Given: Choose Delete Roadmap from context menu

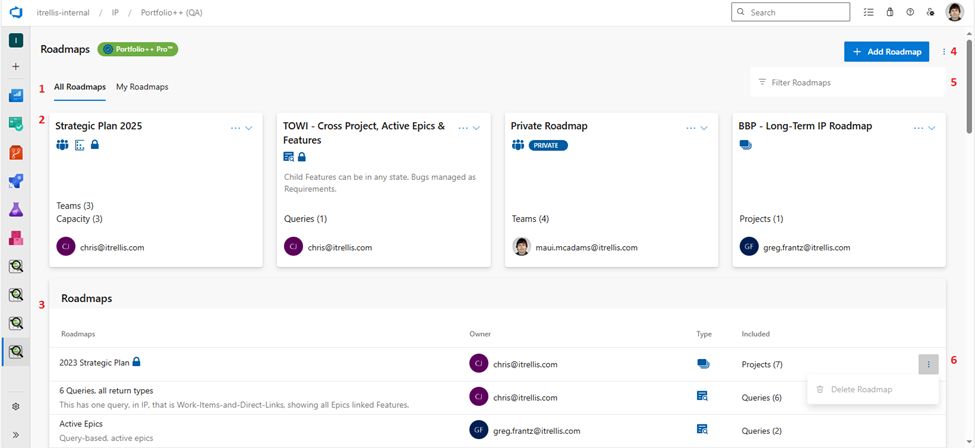Looking at the screenshot, I should (872, 390).
